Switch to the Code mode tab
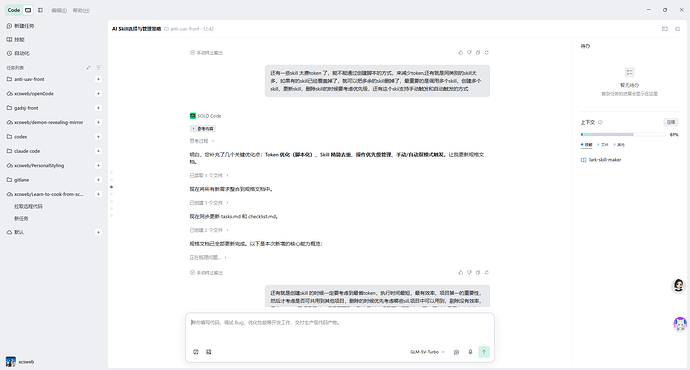690x370 pixels. [x=14, y=10]
